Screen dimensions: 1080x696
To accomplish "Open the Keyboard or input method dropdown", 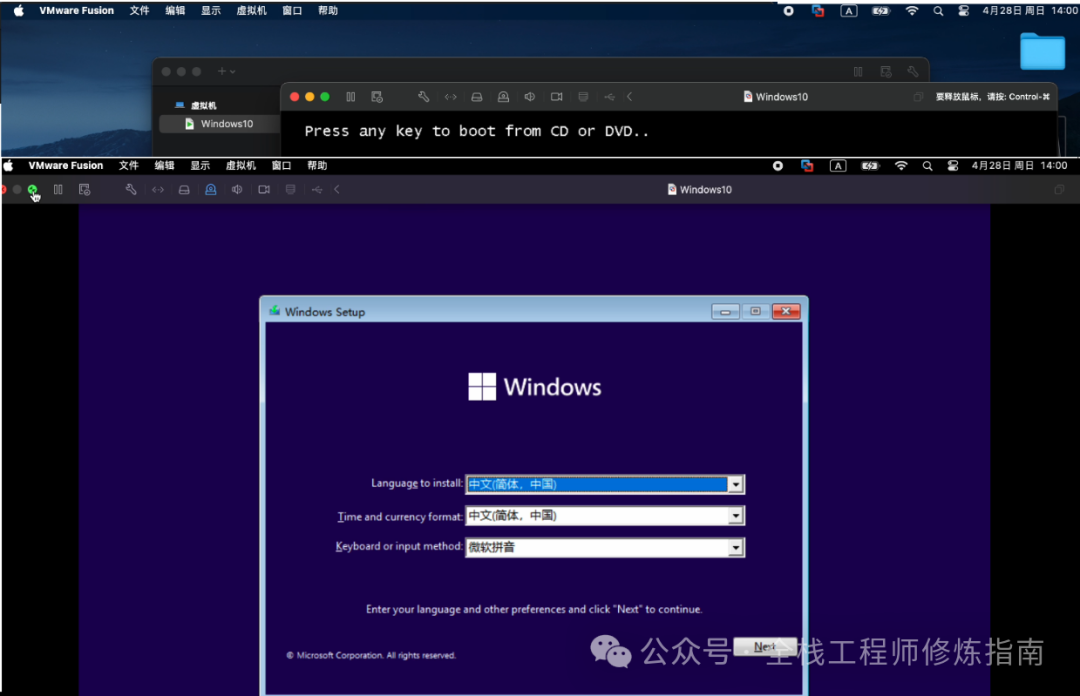I will point(605,547).
